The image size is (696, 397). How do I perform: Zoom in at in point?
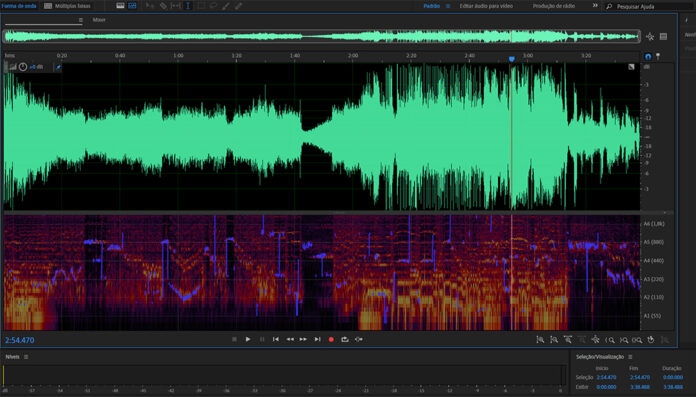pos(610,340)
